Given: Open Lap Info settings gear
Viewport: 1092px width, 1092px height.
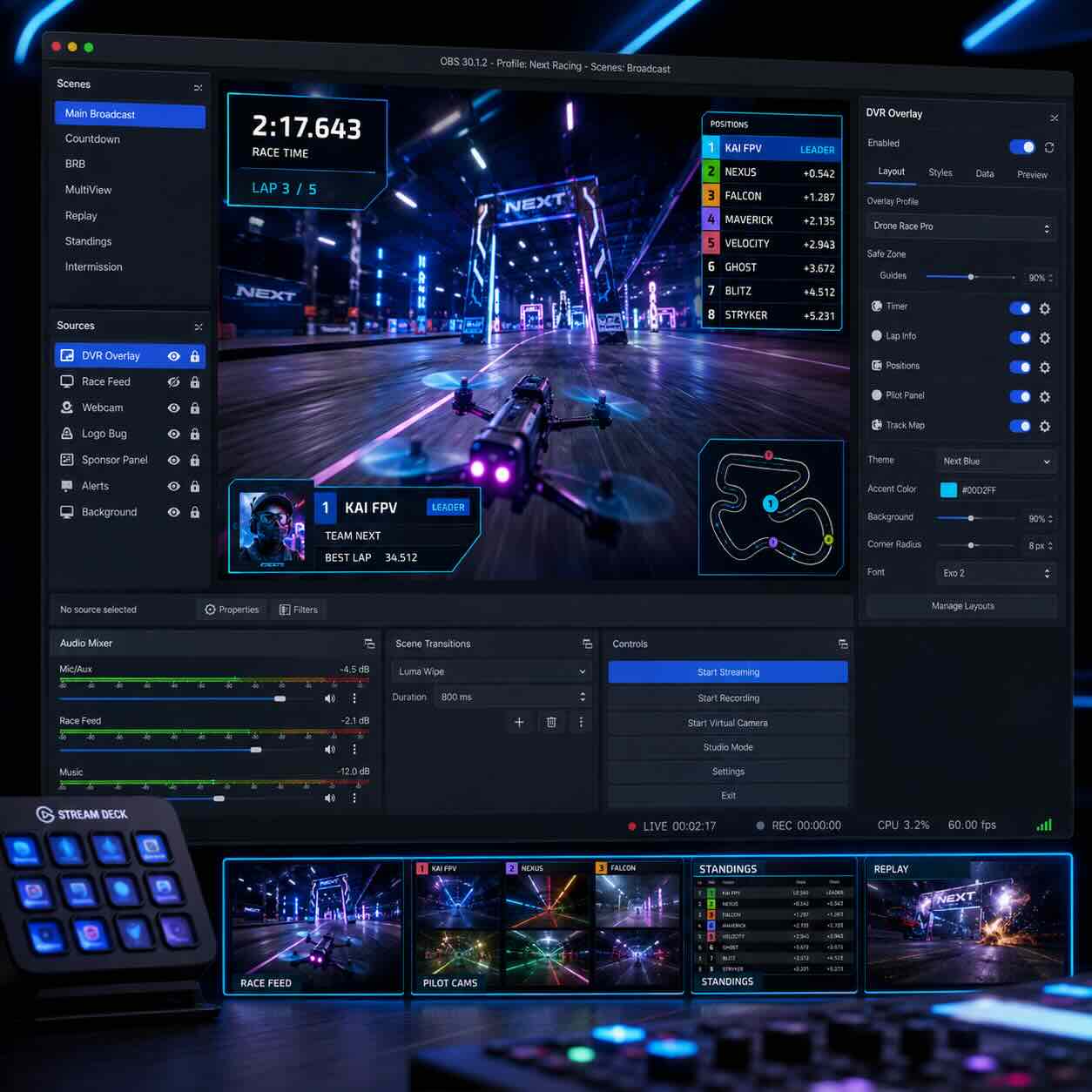Looking at the screenshot, I should tap(1044, 338).
